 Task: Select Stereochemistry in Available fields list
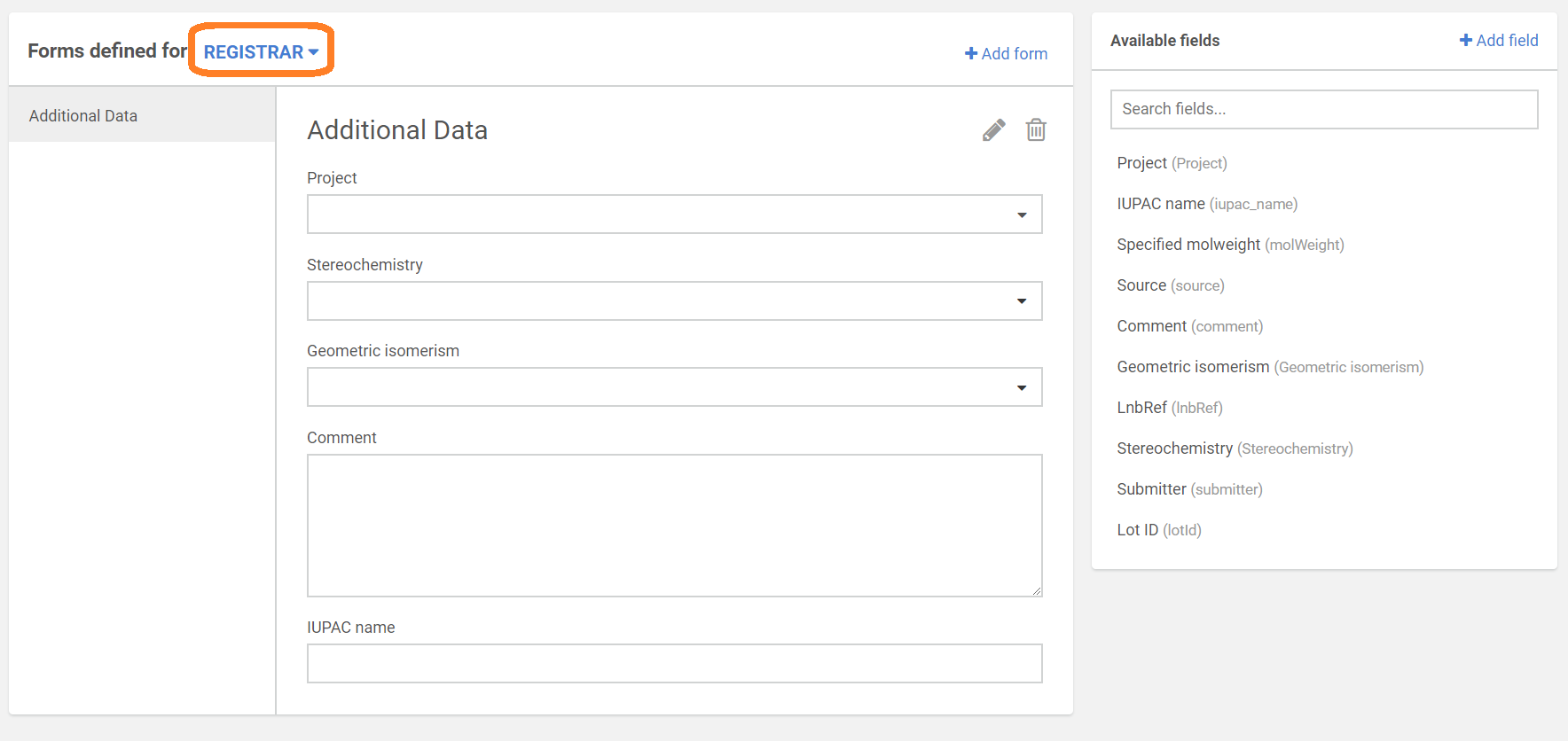click(1235, 448)
